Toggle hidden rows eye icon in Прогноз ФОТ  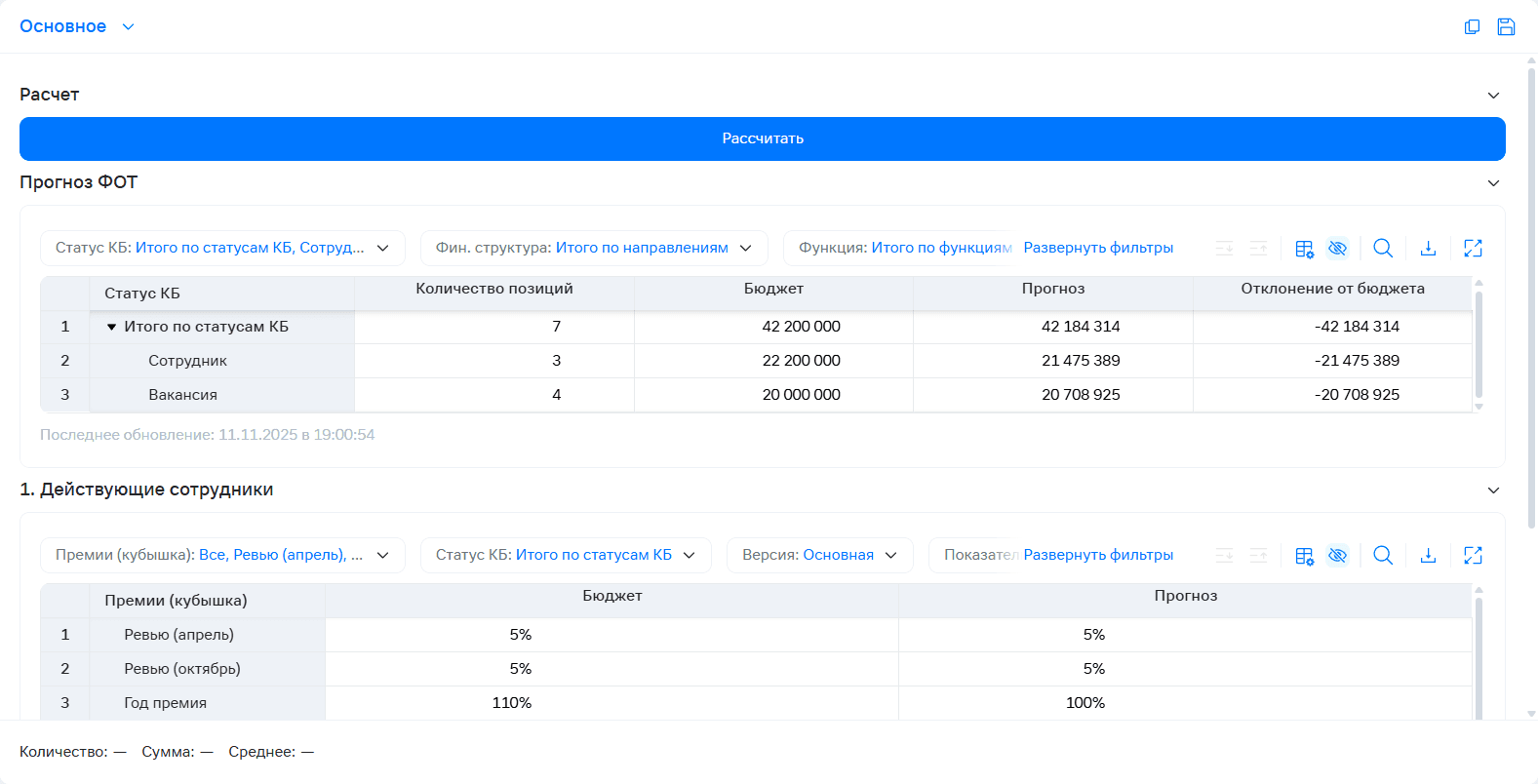pyautogui.click(x=1338, y=249)
